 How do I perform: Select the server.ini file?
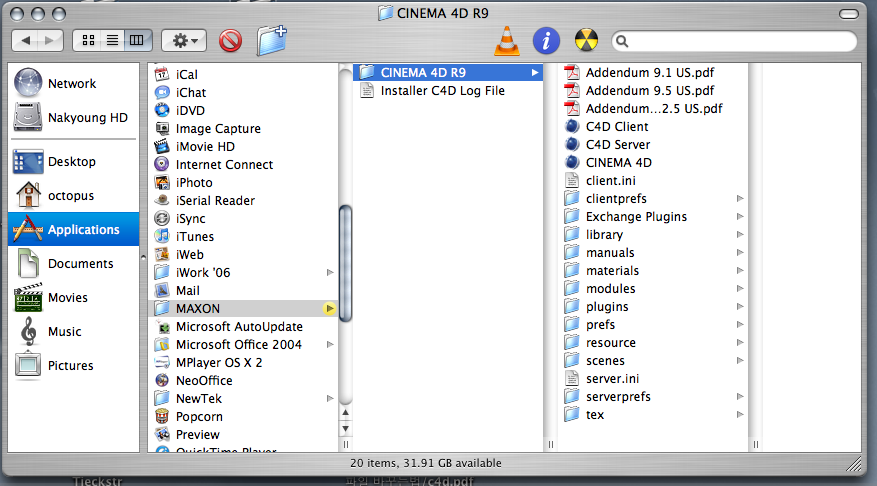[653, 379]
